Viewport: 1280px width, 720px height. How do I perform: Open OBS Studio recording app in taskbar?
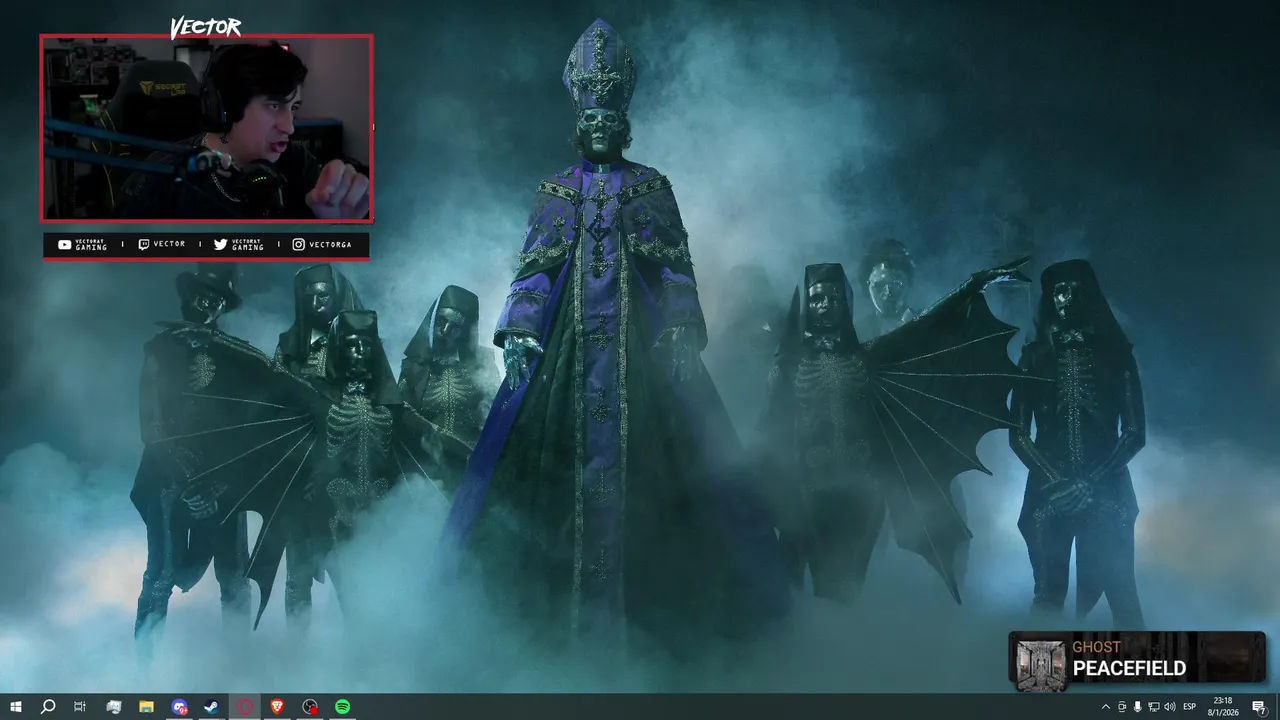[x=310, y=707]
